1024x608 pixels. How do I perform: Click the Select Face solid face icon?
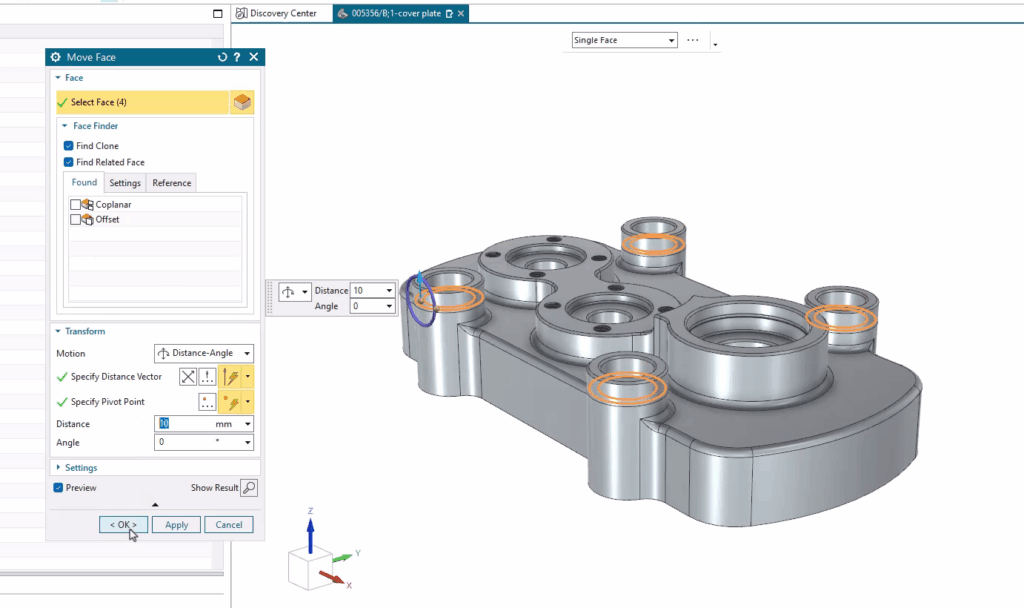242,101
